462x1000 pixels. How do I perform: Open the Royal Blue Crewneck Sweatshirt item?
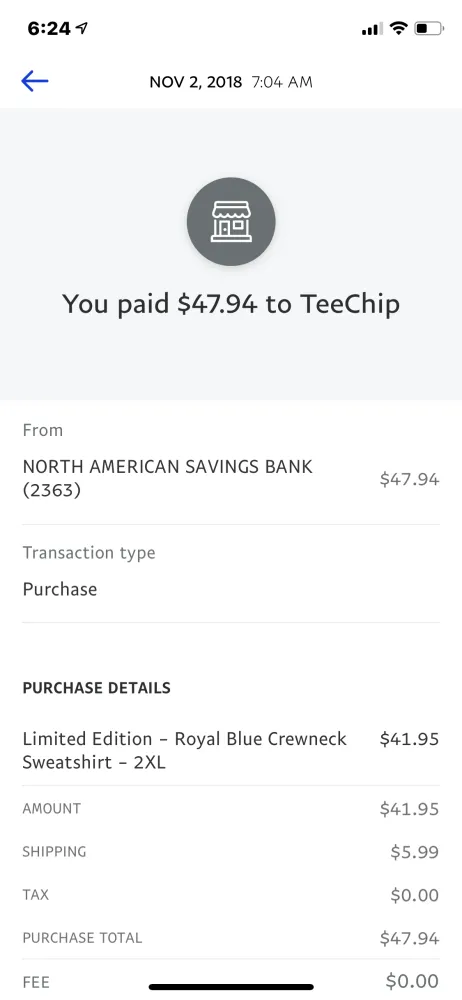(x=185, y=751)
